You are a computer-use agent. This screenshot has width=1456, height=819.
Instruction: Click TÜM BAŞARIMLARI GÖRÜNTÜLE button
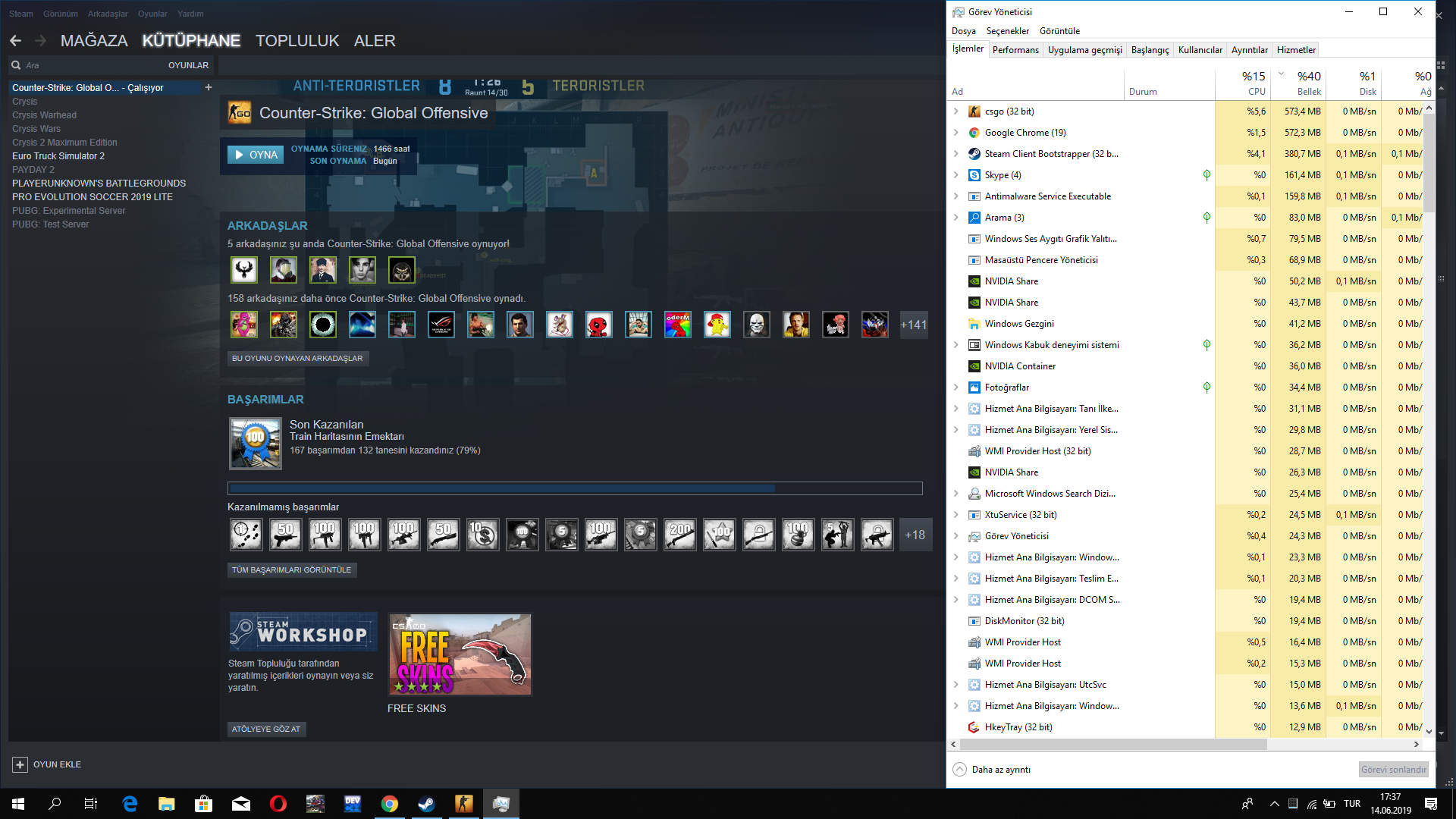click(292, 570)
